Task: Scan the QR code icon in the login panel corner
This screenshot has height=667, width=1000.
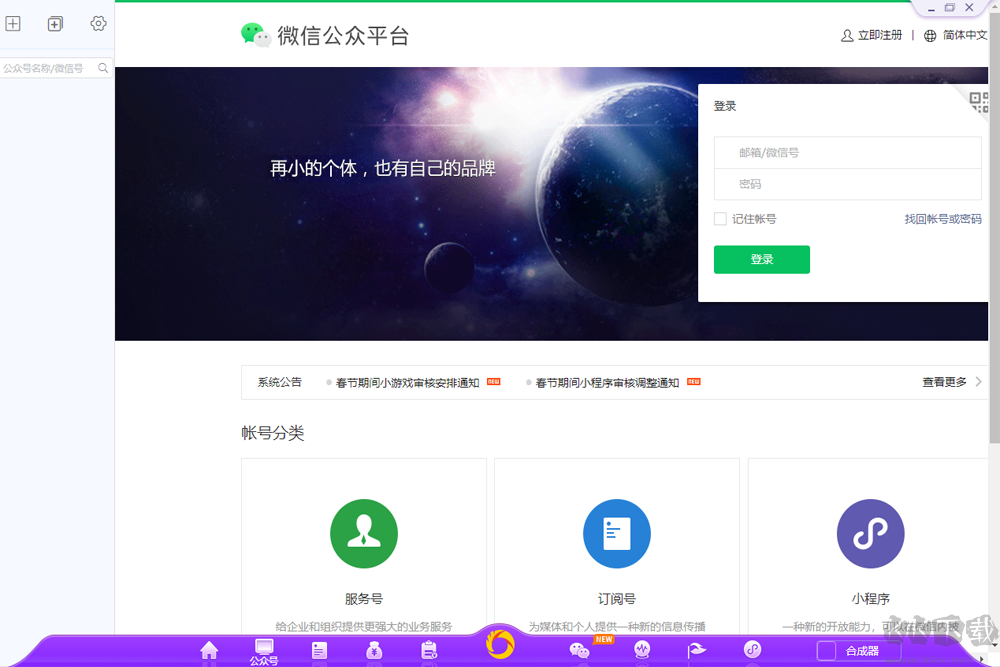Action: click(977, 100)
